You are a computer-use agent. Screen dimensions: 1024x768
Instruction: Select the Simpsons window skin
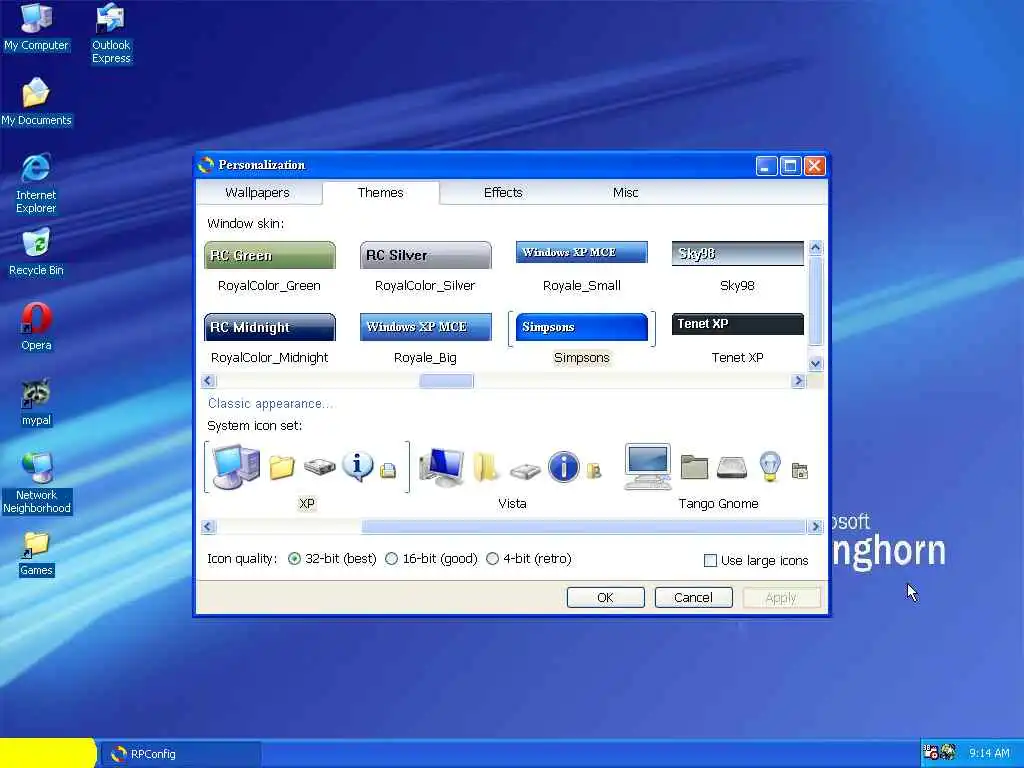(x=581, y=327)
